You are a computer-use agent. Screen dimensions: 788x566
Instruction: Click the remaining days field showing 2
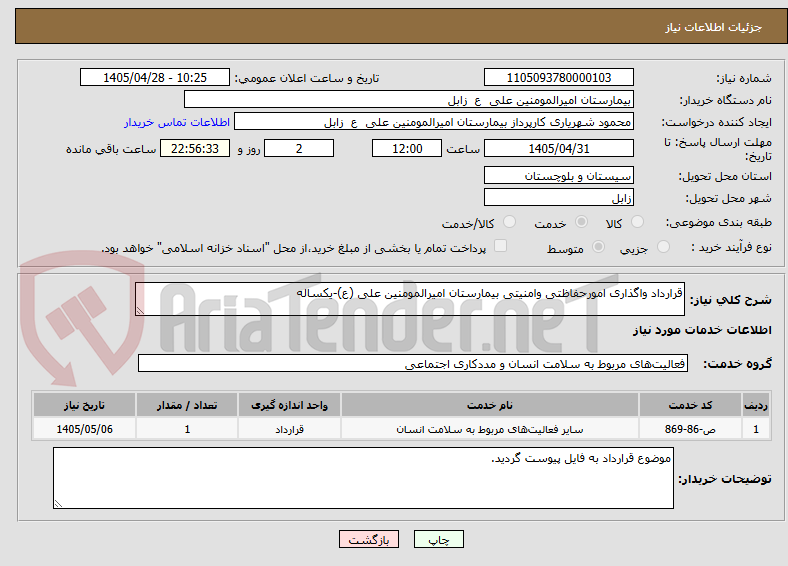299,148
